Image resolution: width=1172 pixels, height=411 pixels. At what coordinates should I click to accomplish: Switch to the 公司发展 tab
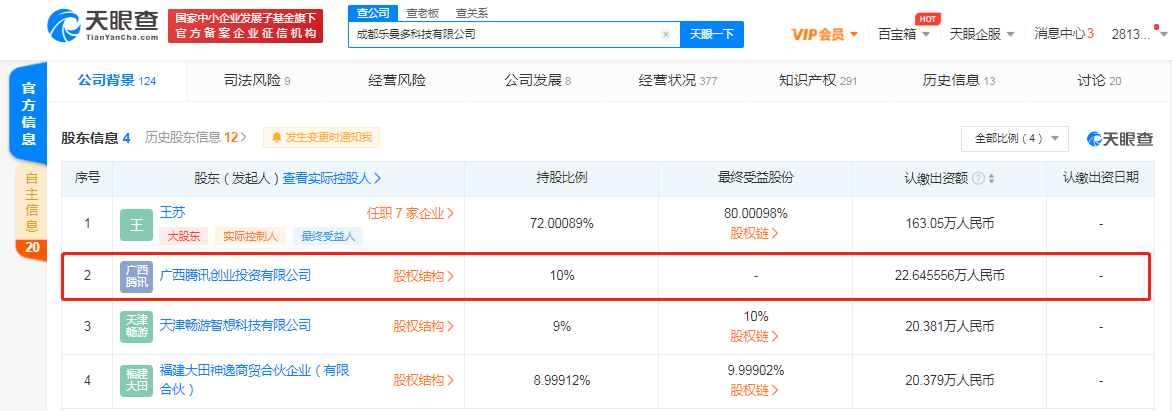click(x=537, y=81)
